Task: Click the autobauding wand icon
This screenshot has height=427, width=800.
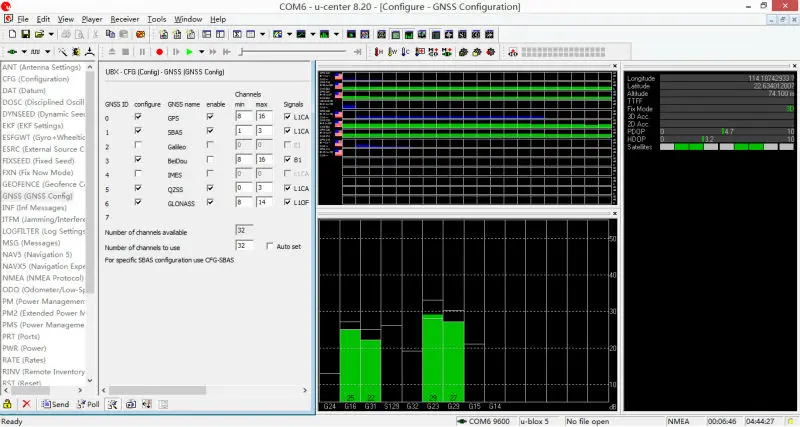Action: [x=62, y=52]
